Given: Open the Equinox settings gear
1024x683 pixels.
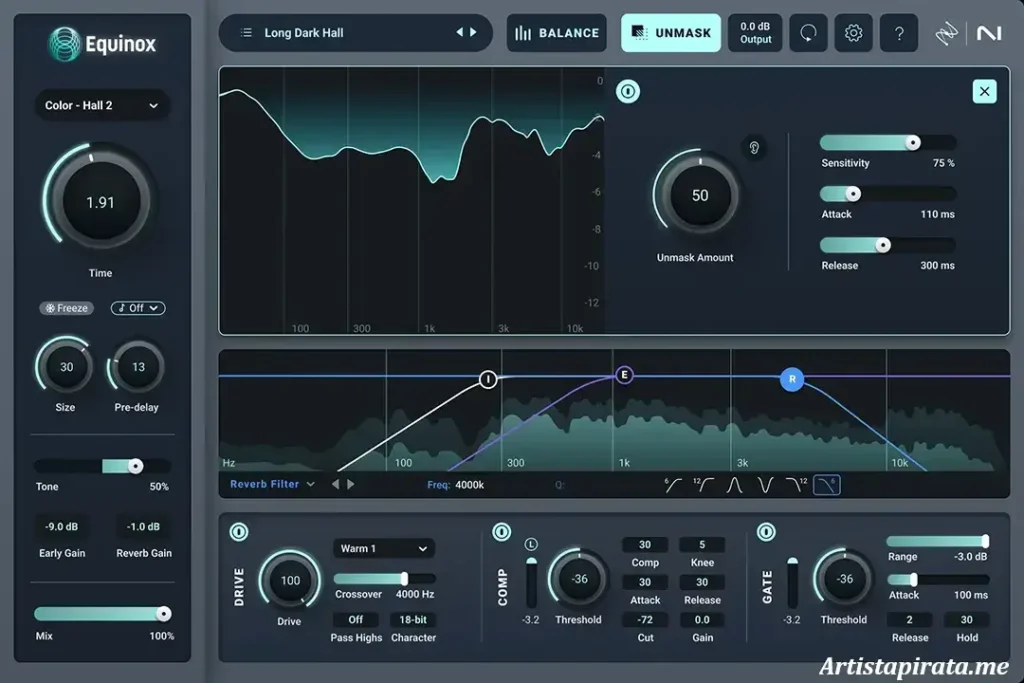Looking at the screenshot, I should click(x=852, y=32).
